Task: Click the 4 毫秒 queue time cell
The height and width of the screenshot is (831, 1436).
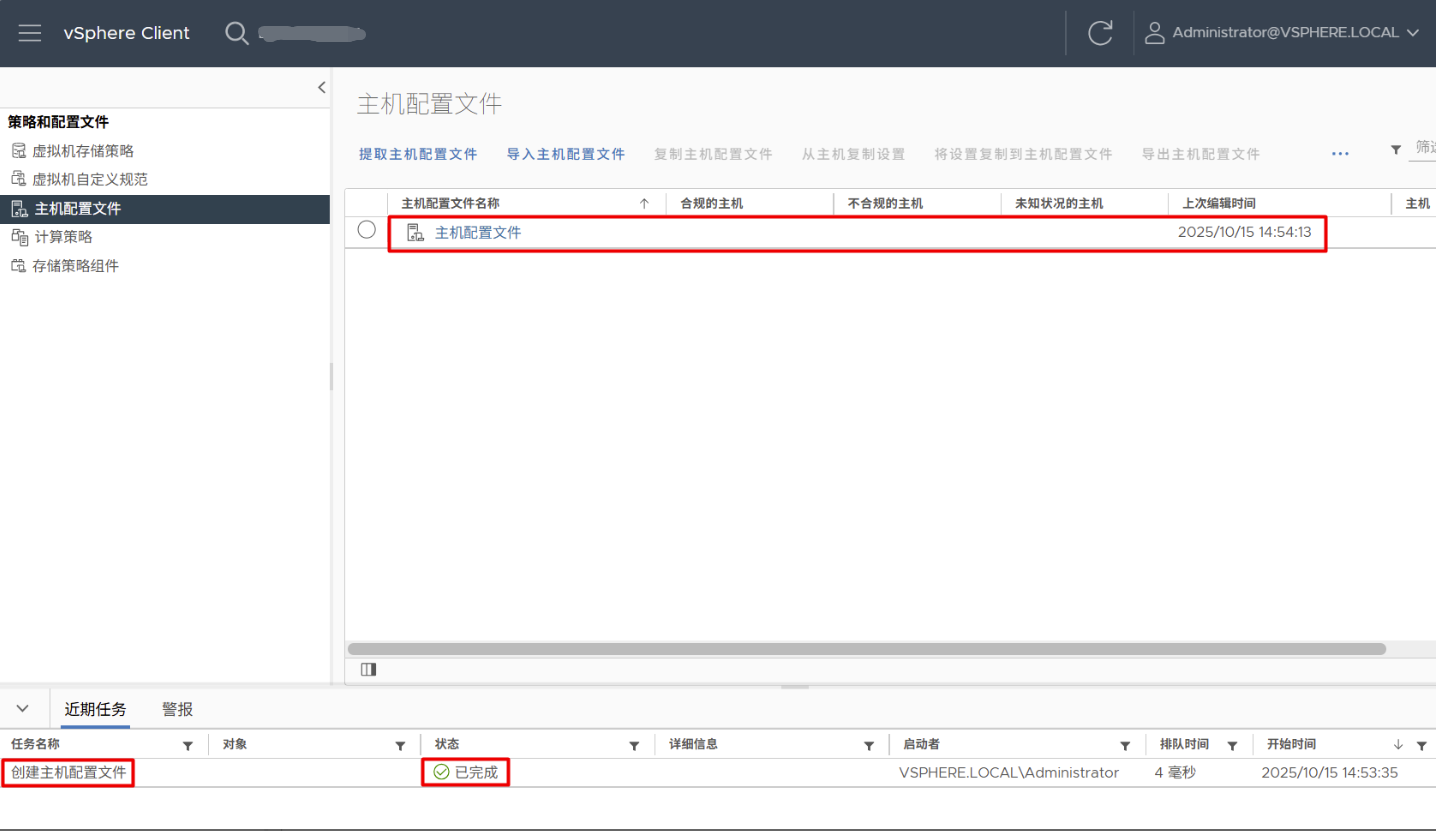Action: coord(1175,773)
